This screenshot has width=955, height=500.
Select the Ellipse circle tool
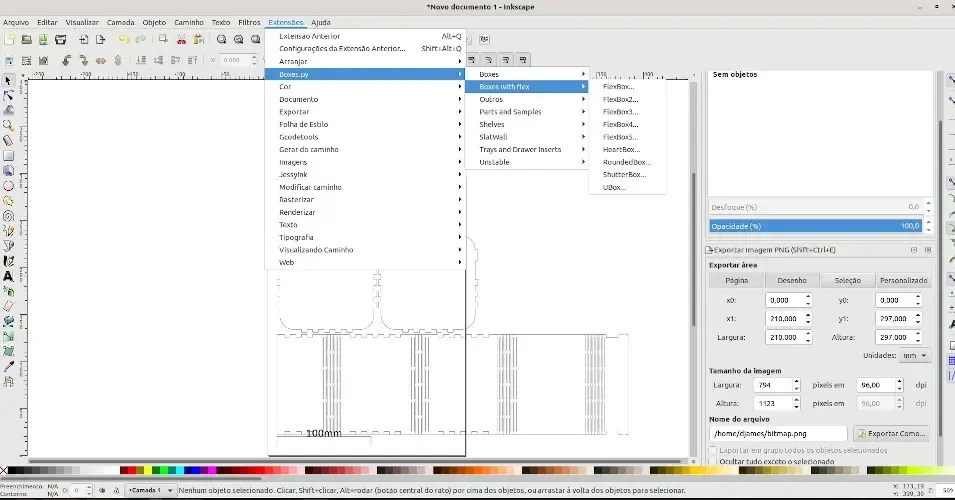(8, 186)
